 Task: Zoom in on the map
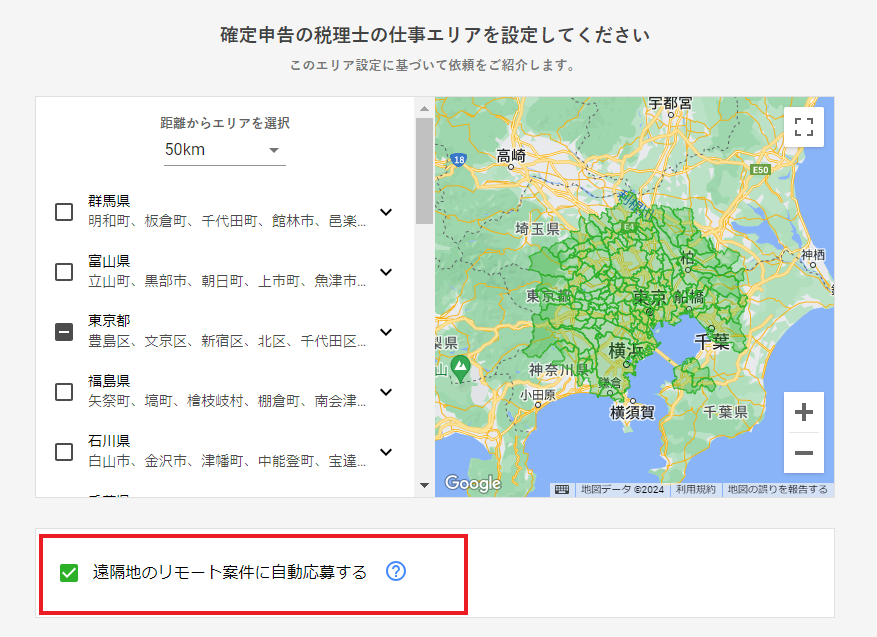point(804,412)
